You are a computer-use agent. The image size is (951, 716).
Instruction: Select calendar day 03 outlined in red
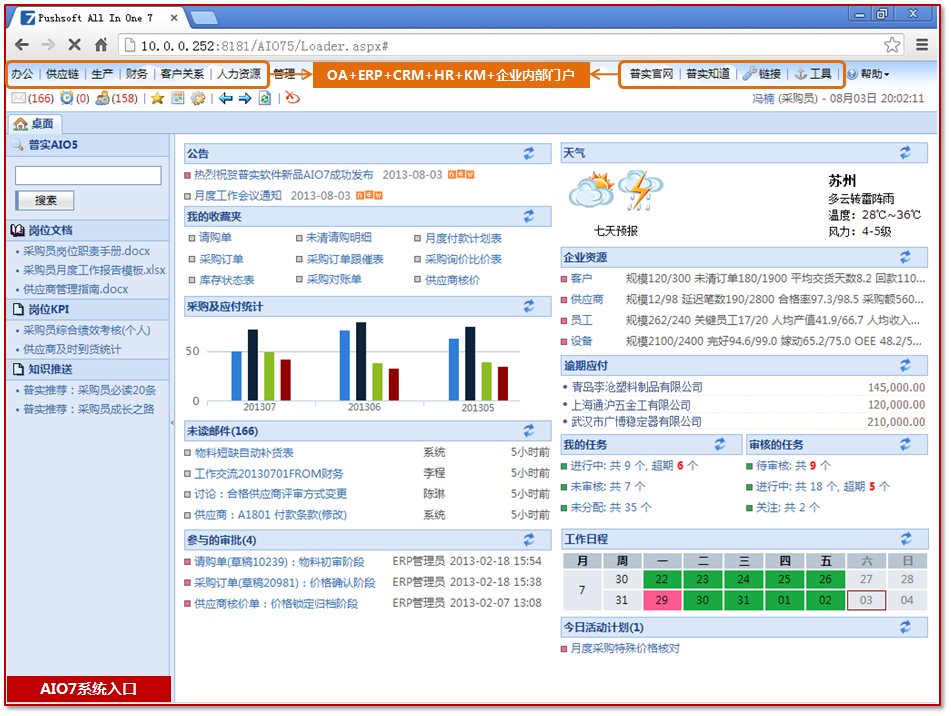pyautogui.click(x=865, y=600)
